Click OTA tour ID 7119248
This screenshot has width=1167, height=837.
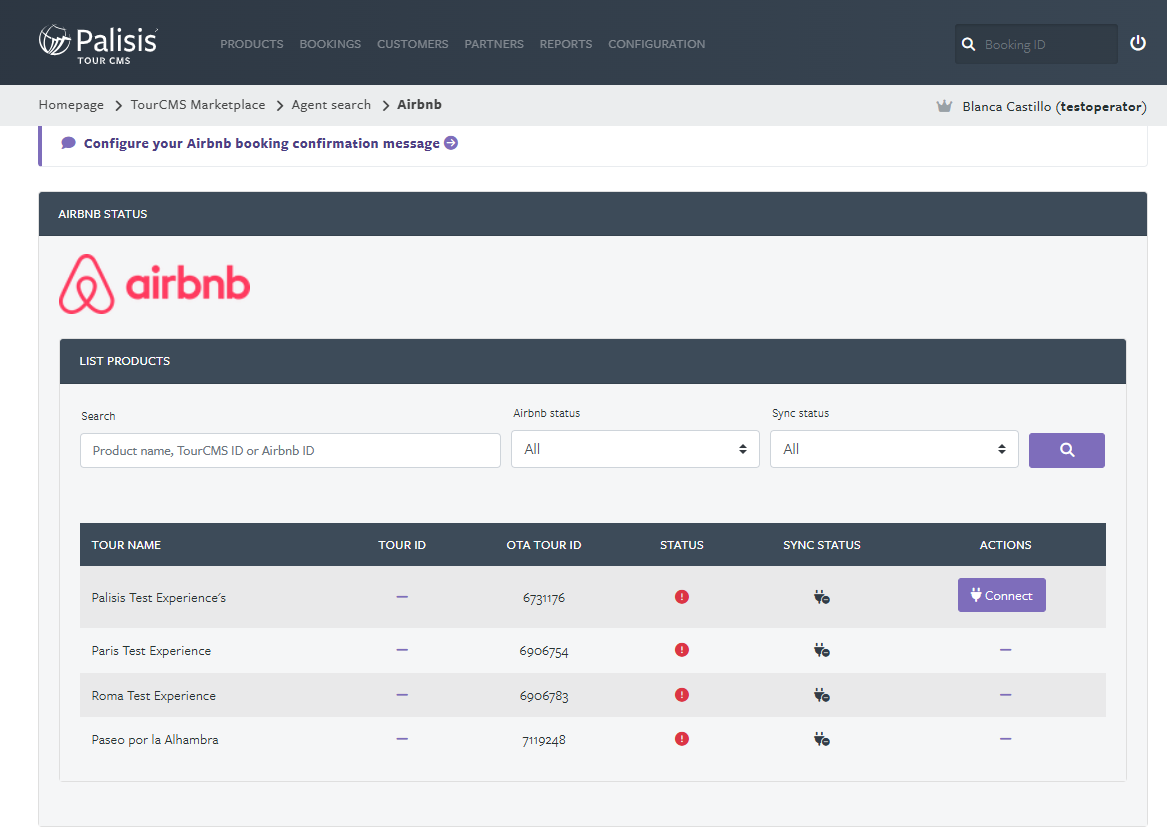(x=544, y=740)
